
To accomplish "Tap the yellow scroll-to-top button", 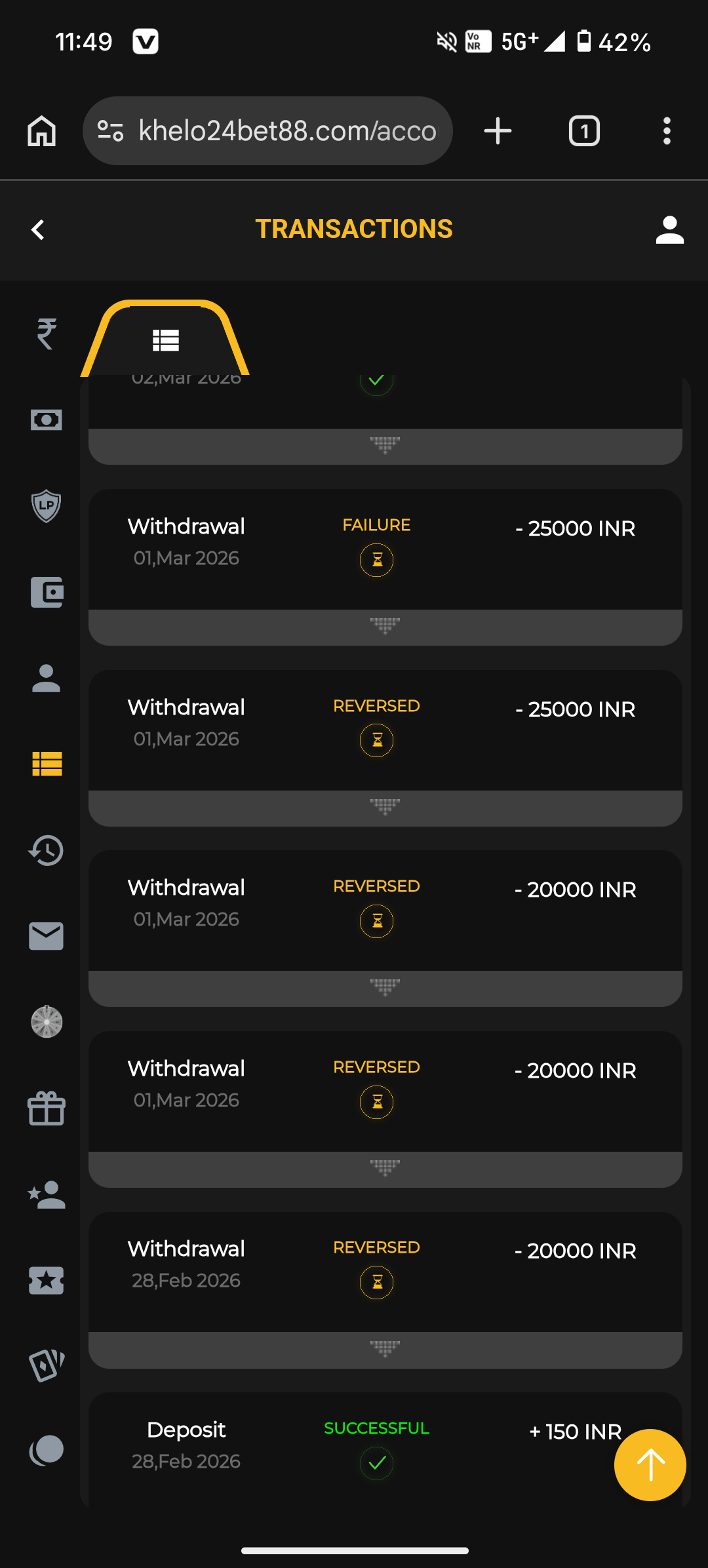I will [x=650, y=1465].
